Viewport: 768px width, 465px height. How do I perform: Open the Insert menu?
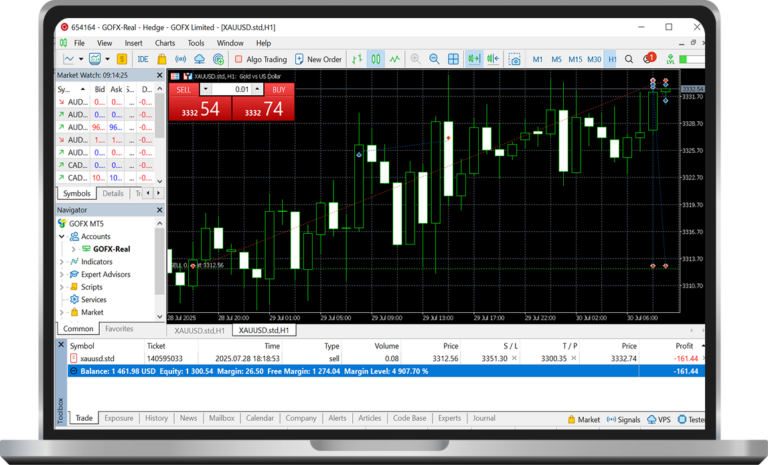(133, 43)
